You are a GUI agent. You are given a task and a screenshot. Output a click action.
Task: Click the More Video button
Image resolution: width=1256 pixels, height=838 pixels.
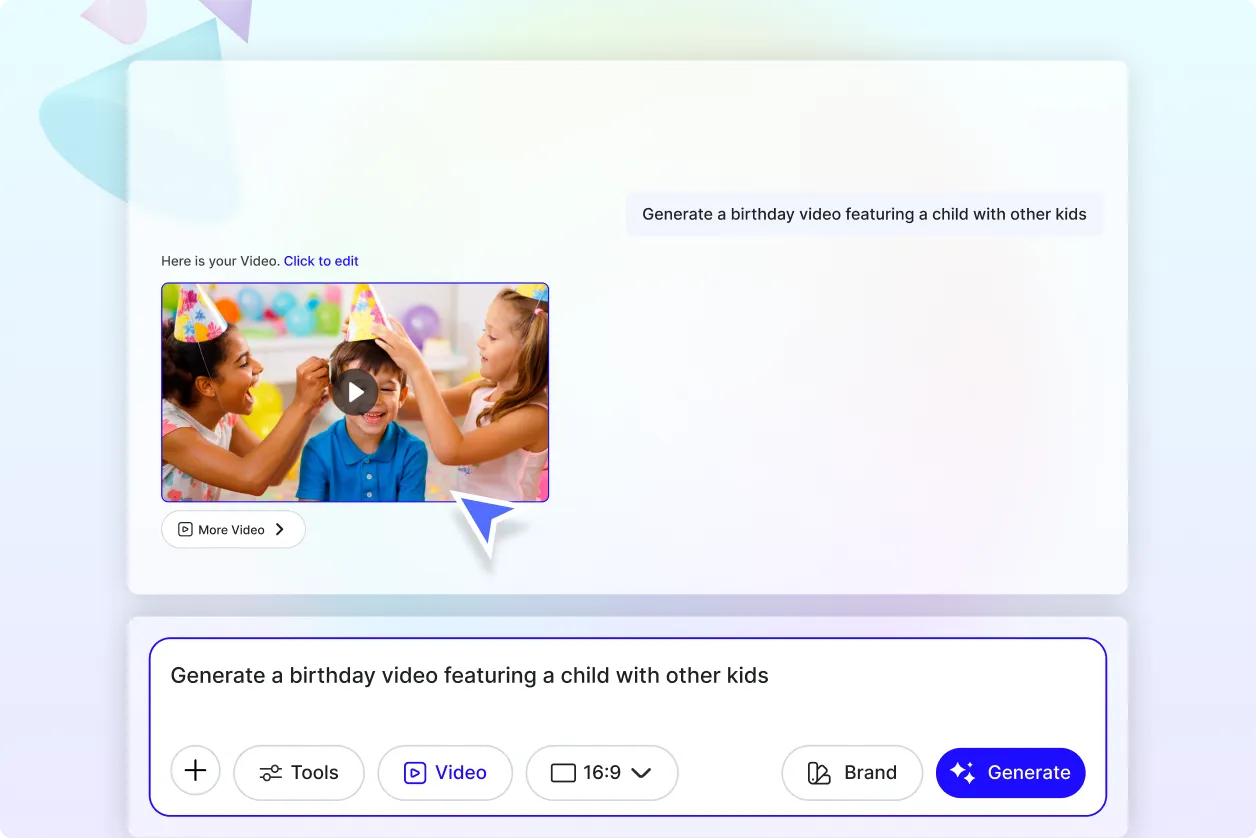(233, 529)
